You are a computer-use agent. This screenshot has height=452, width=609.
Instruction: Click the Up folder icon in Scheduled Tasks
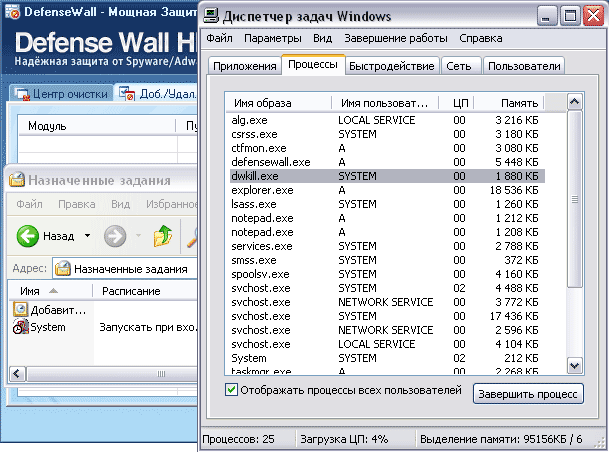pos(163,236)
